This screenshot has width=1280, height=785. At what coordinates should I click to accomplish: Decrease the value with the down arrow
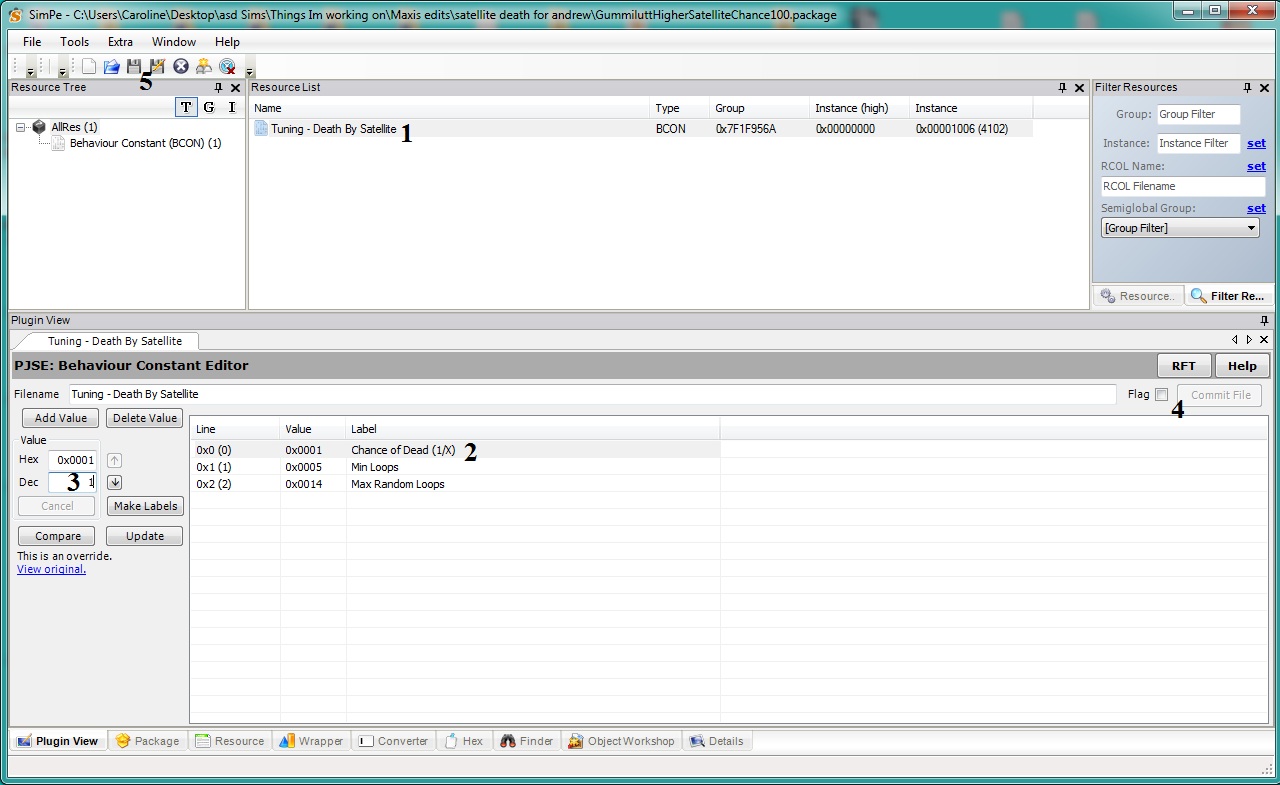pos(115,482)
